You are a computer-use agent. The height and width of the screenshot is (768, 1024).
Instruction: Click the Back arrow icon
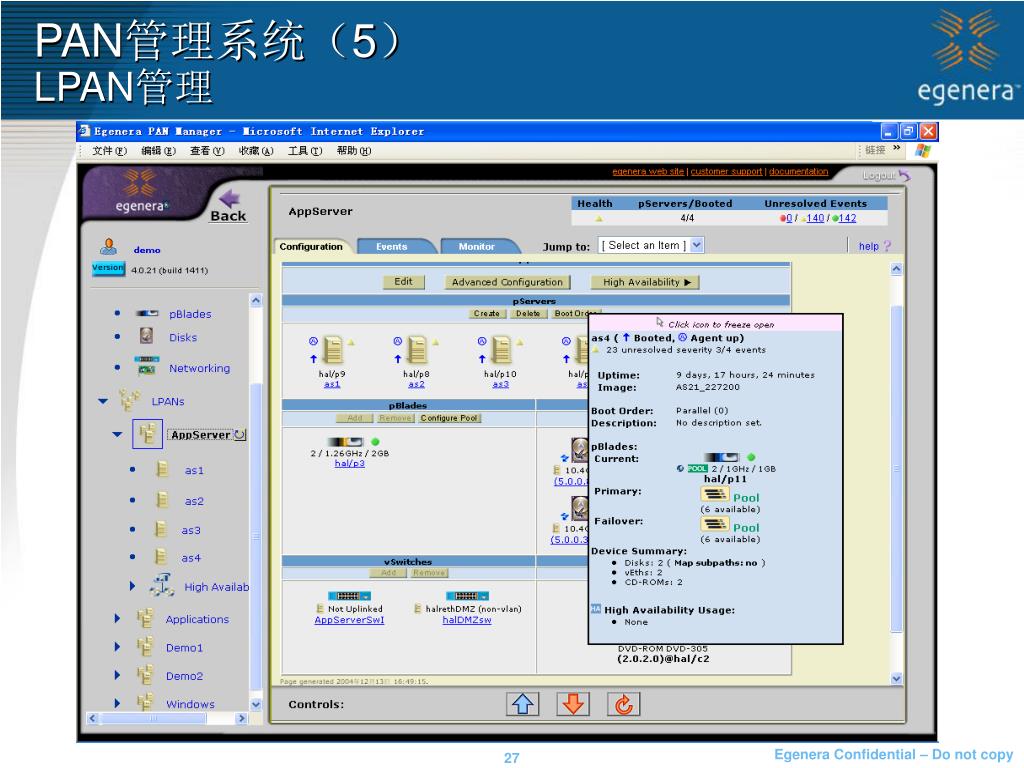(x=231, y=198)
